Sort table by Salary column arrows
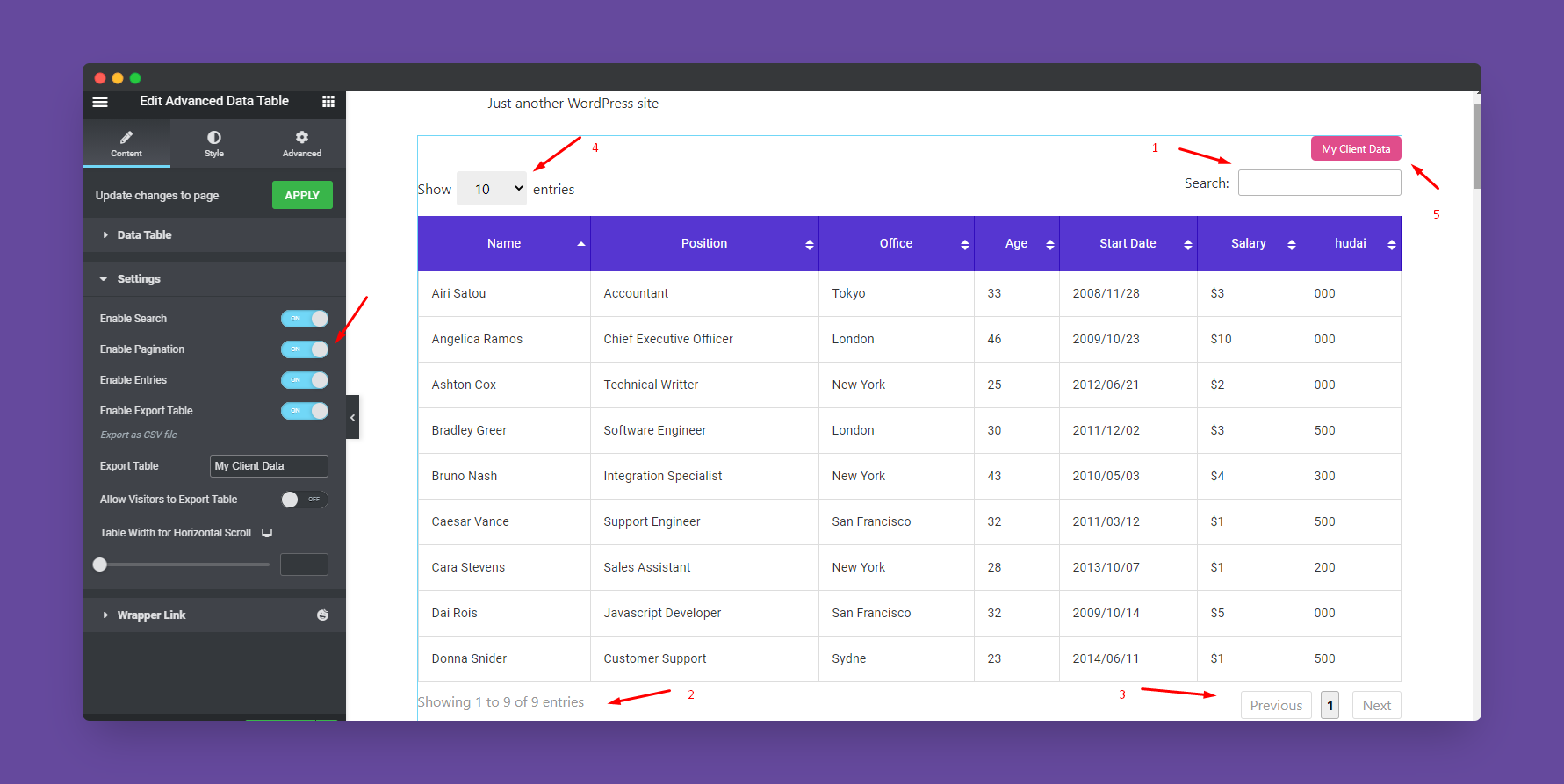This screenshot has width=1564, height=784. click(x=1291, y=245)
